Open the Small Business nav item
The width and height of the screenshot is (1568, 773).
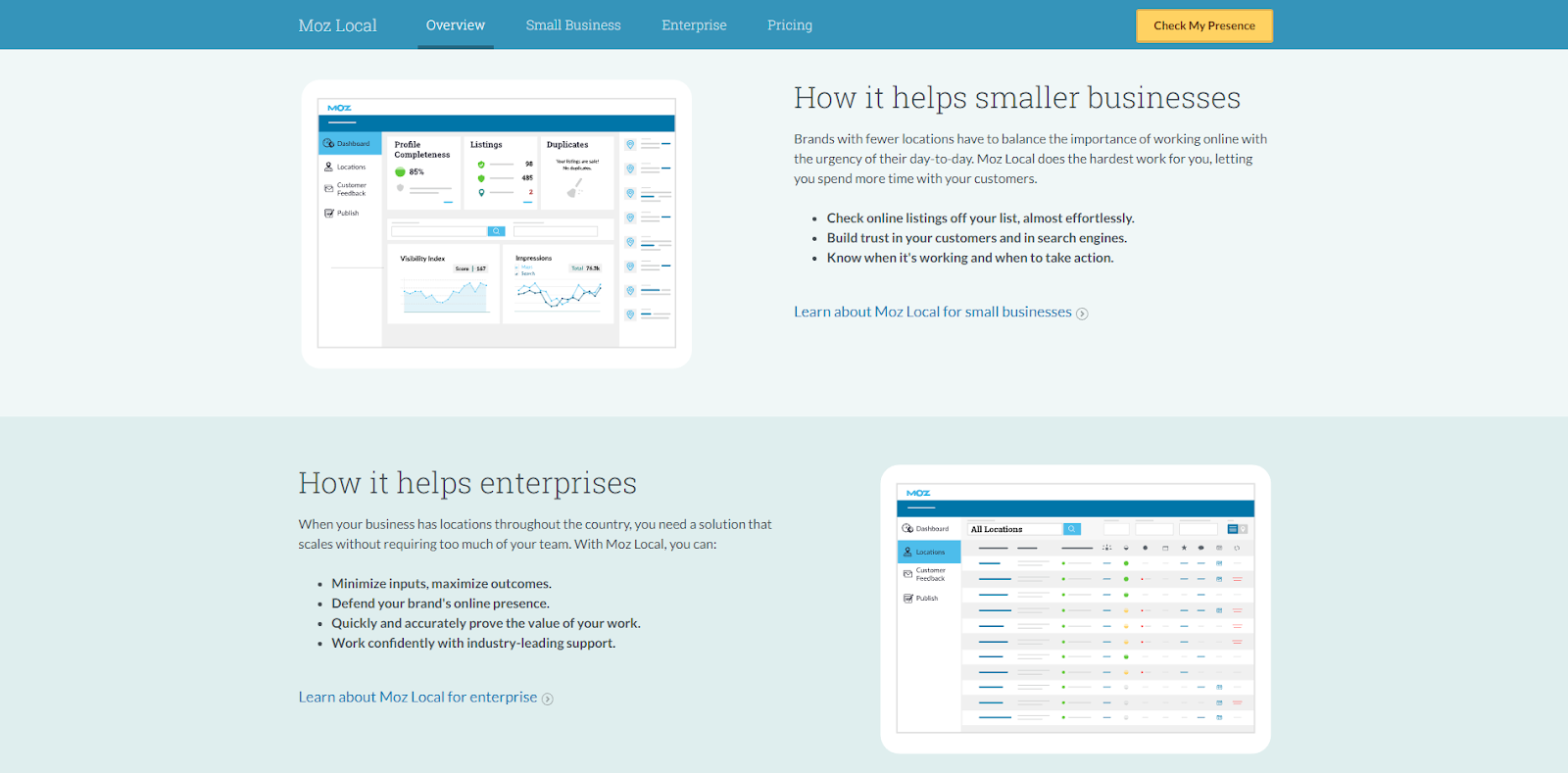(x=573, y=25)
